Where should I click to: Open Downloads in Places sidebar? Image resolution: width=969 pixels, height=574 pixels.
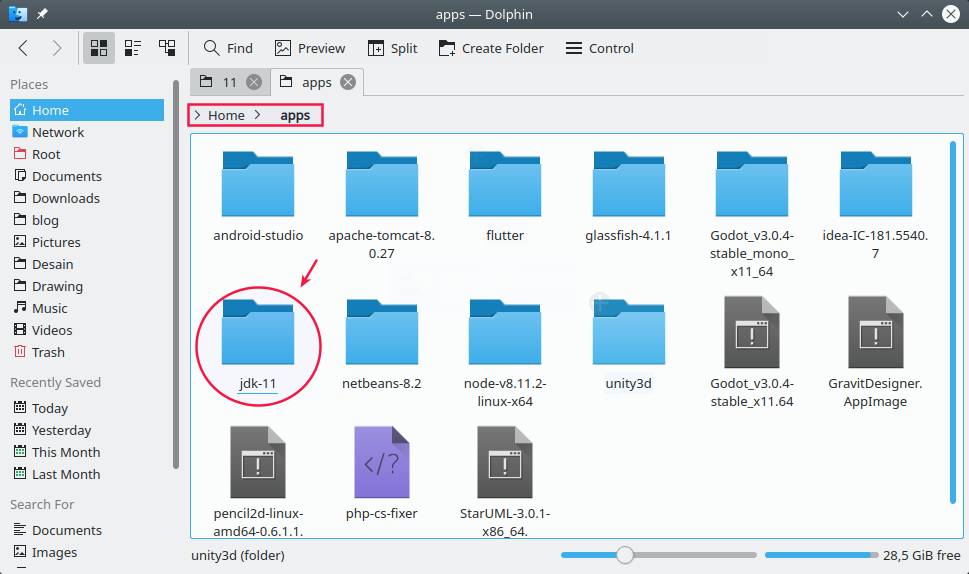66,198
